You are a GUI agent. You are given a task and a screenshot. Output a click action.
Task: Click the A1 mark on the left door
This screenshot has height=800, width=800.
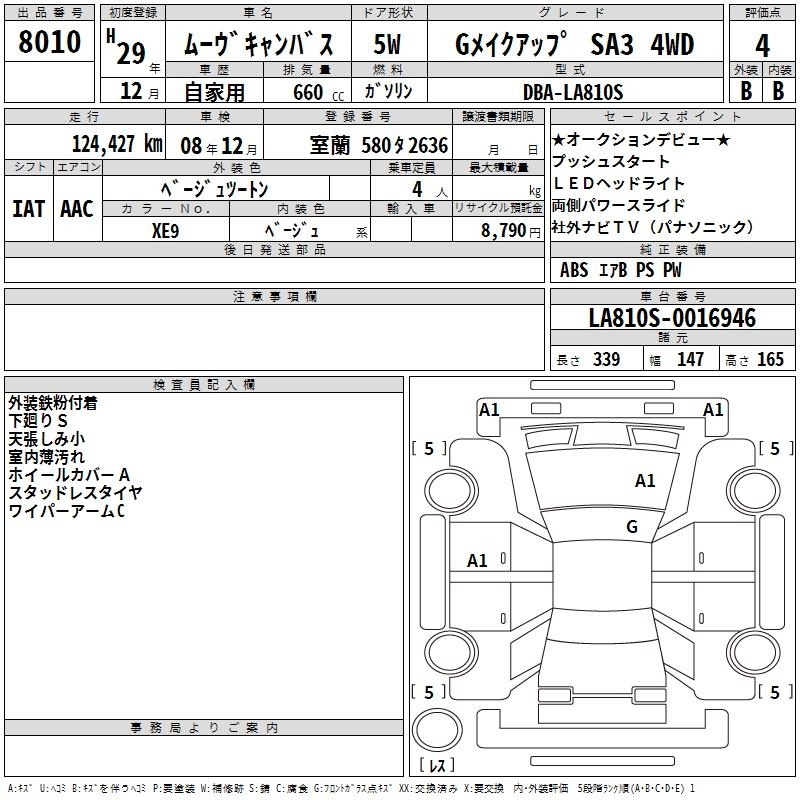[x=478, y=561]
